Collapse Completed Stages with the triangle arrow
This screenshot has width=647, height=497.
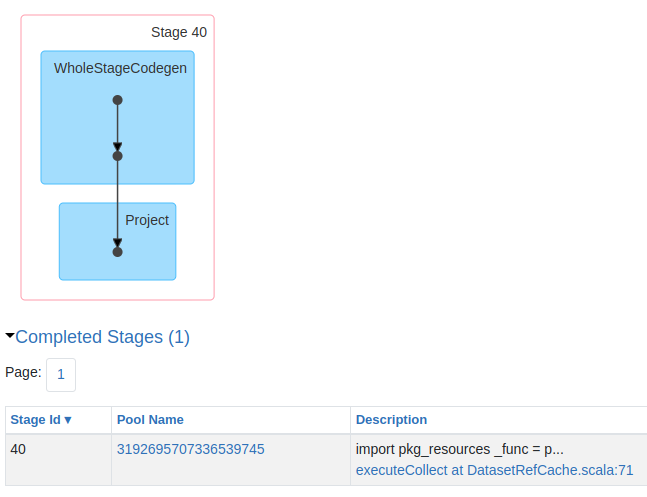click(x=10, y=336)
